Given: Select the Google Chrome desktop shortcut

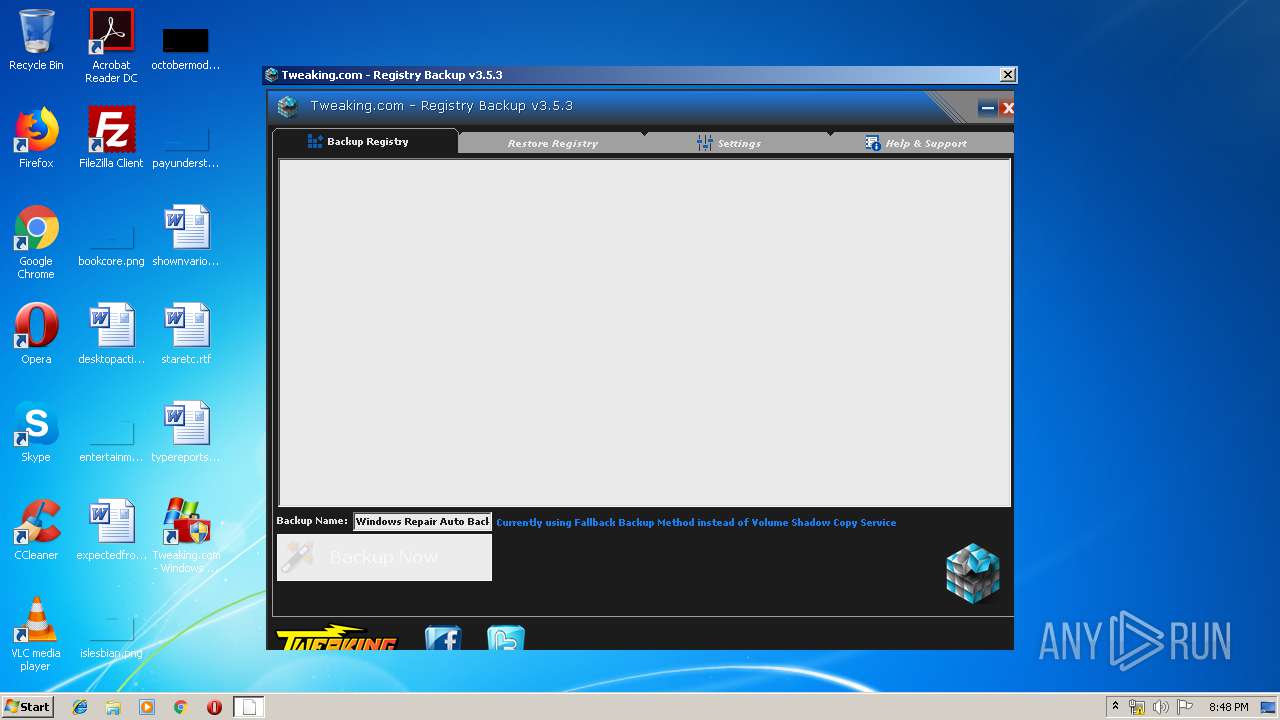Looking at the screenshot, I should click(36, 242).
